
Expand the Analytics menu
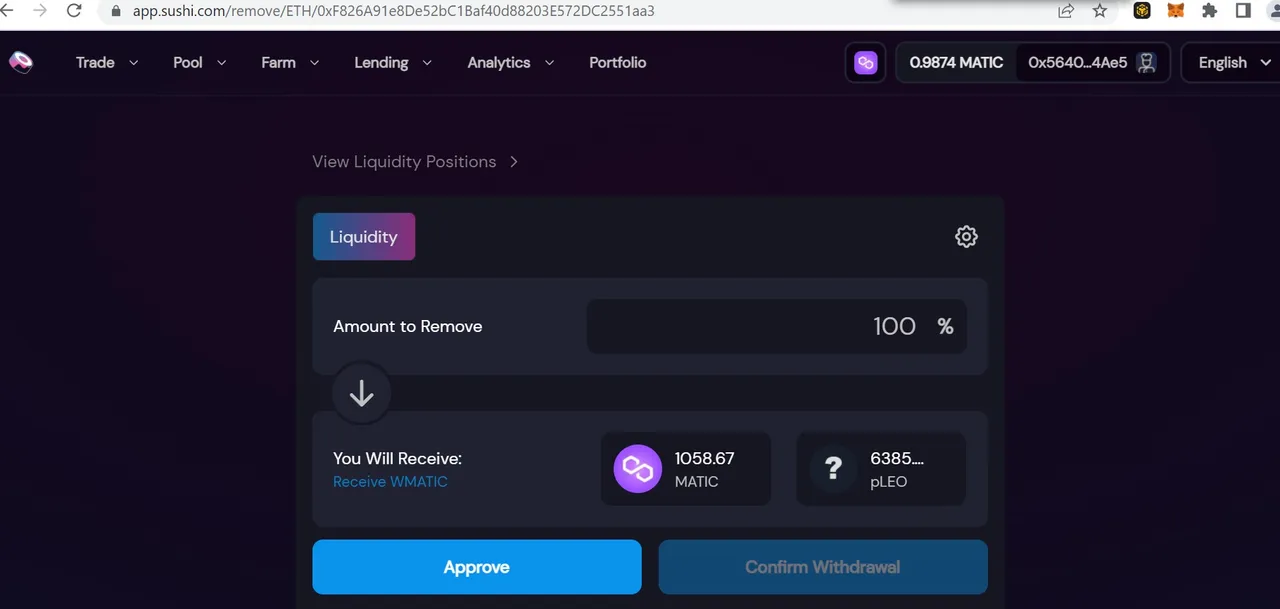pyautogui.click(x=511, y=62)
